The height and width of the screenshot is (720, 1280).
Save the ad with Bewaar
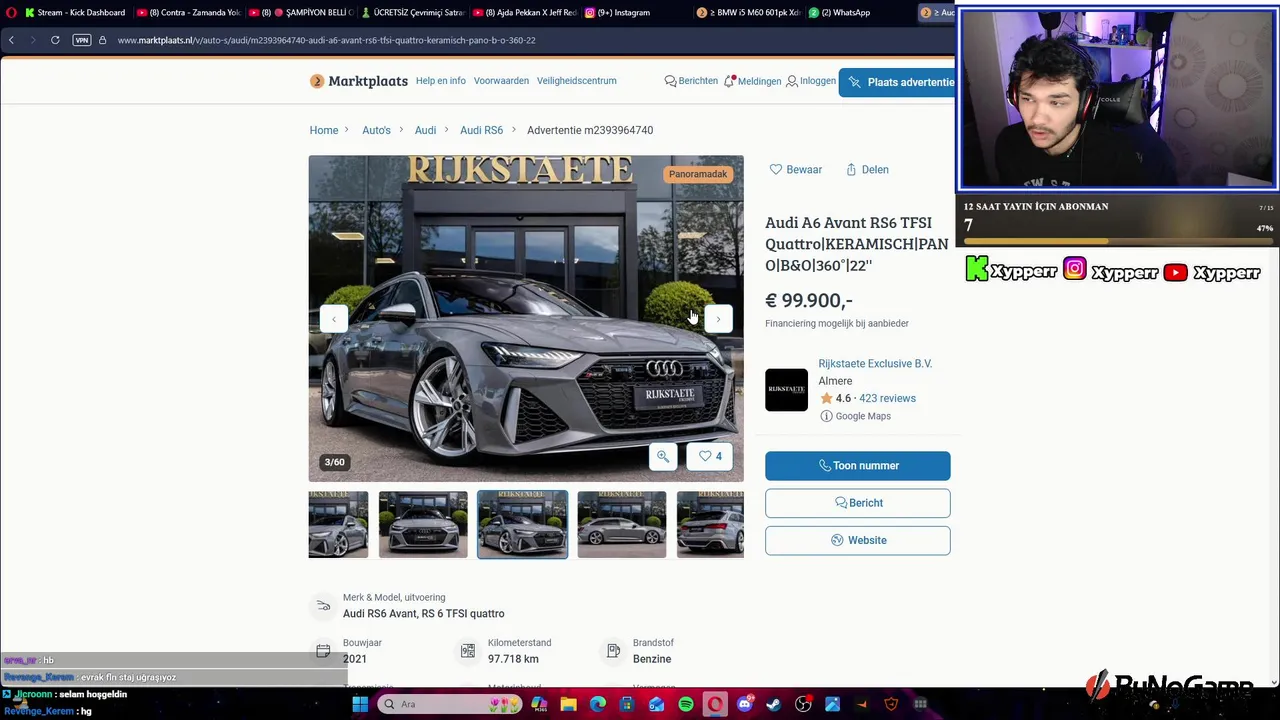click(796, 170)
